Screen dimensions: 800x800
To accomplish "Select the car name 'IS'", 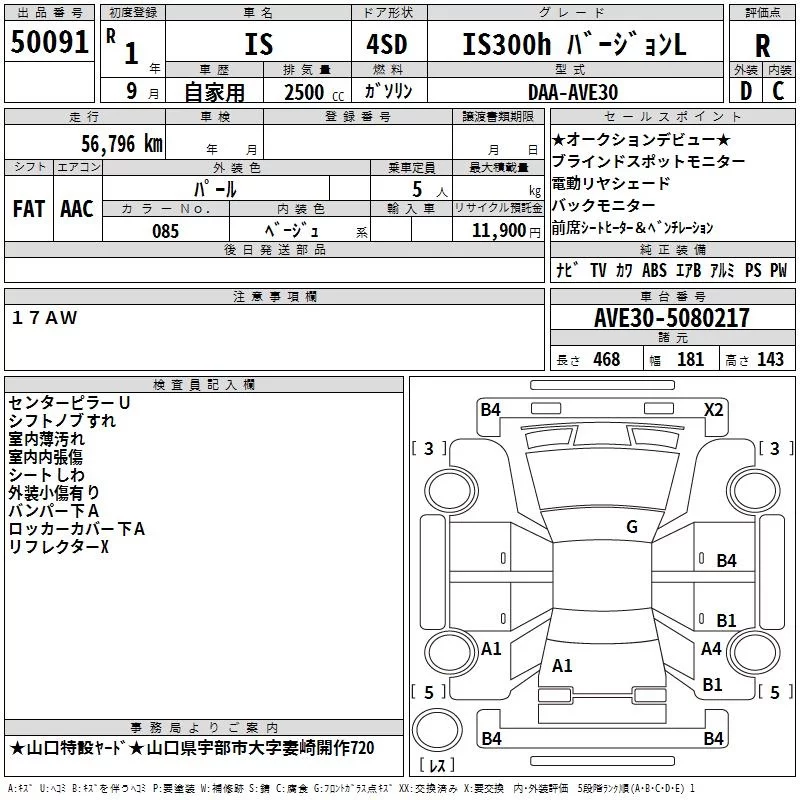I will pos(259,44).
